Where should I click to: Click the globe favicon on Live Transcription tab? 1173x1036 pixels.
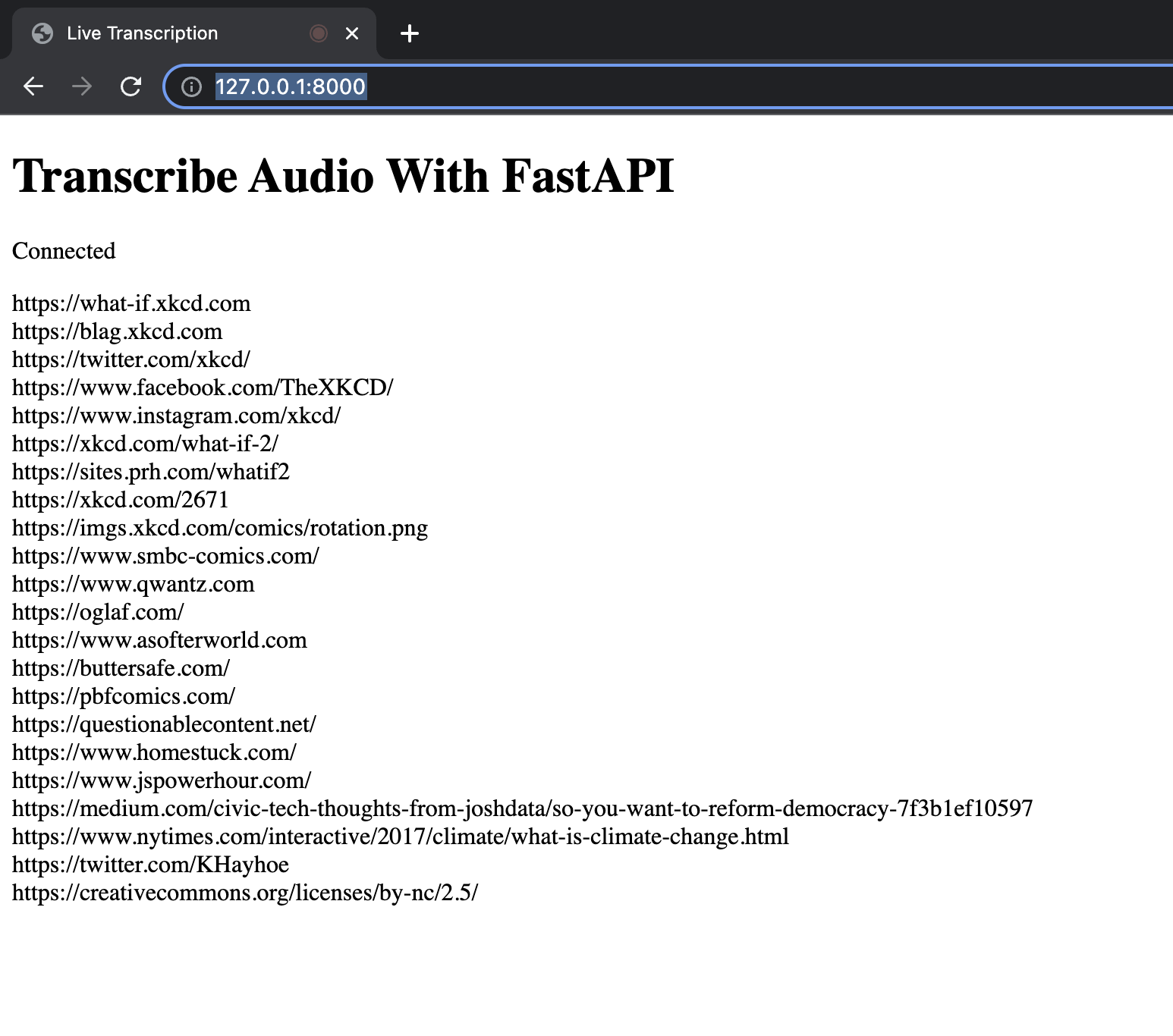(42, 33)
